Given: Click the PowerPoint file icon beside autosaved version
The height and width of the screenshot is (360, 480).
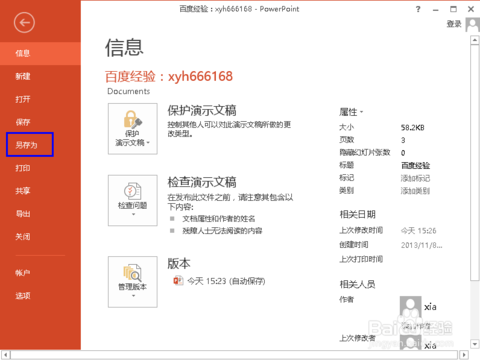Looking at the screenshot, I should tap(178, 281).
